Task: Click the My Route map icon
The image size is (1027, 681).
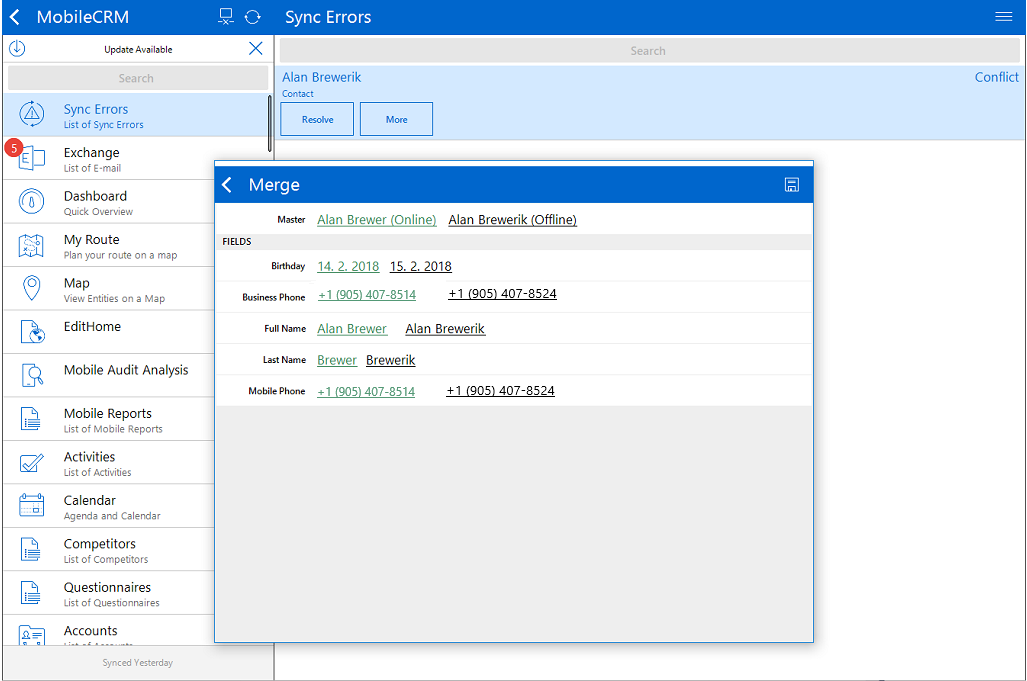Action: 31,245
